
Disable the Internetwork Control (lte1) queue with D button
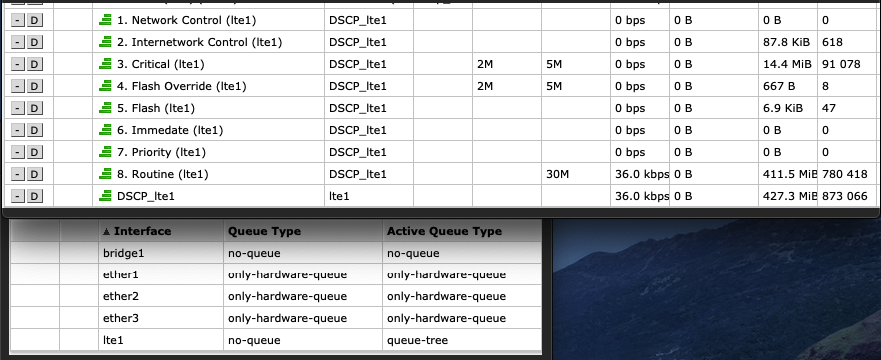pyautogui.click(x=34, y=43)
